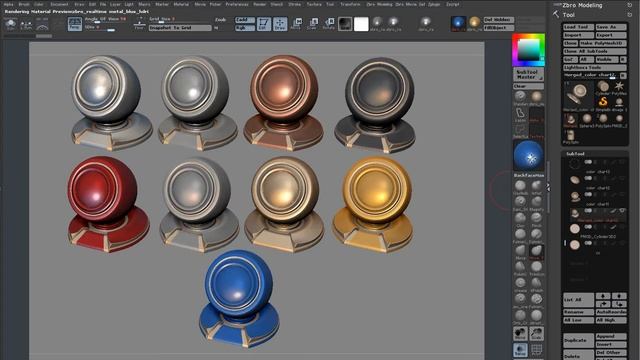Open the Texture menu
The height and width of the screenshot is (360, 640).
coord(314,4)
